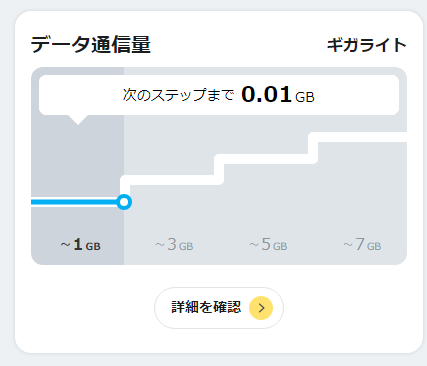The width and height of the screenshot is (427, 366).
Task: Click the white step line above ~5GB
Action: [266, 159]
